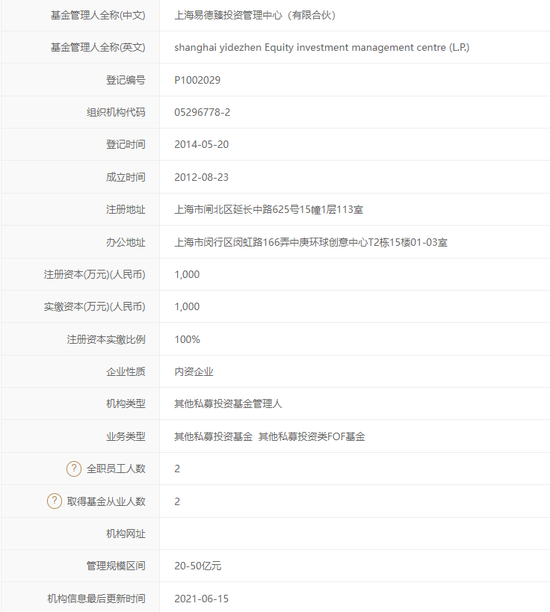Click last update date 2021-06-15
This screenshot has height=612, width=550.
[201, 598]
